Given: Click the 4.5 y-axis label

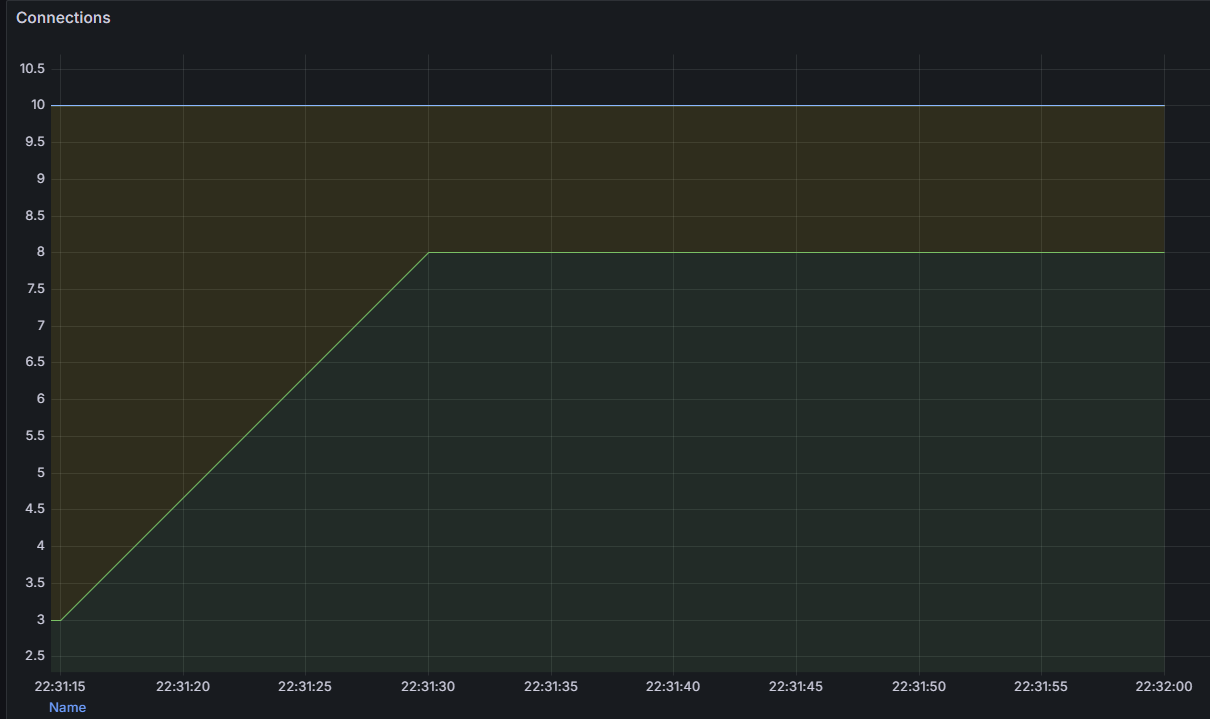Looking at the screenshot, I should [36, 509].
